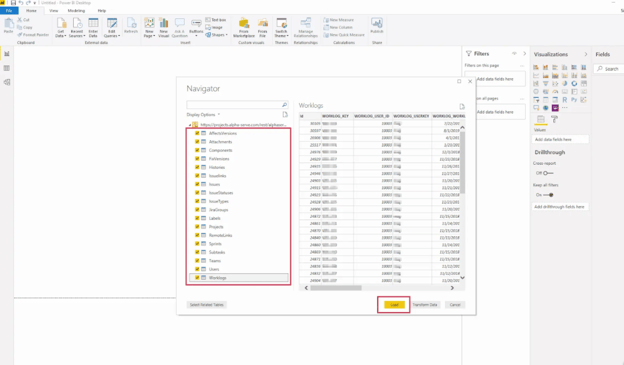Toggle the Cross-report switch
Viewport: 624px width, 365px height.
click(548, 173)
